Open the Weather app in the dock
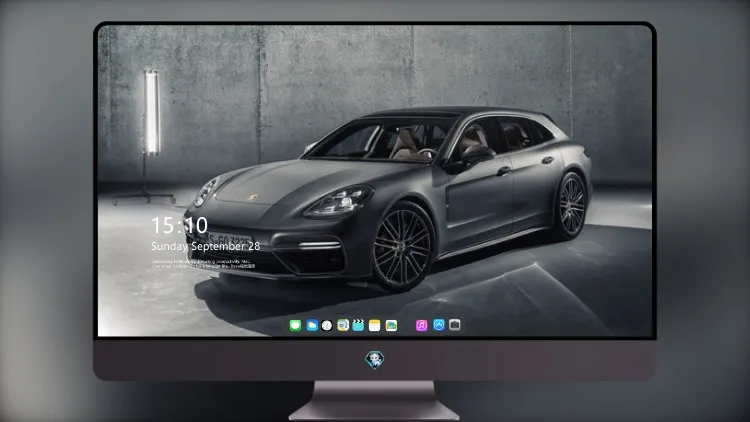The height and width of the screenshot is (422, 750). [312, 325]
